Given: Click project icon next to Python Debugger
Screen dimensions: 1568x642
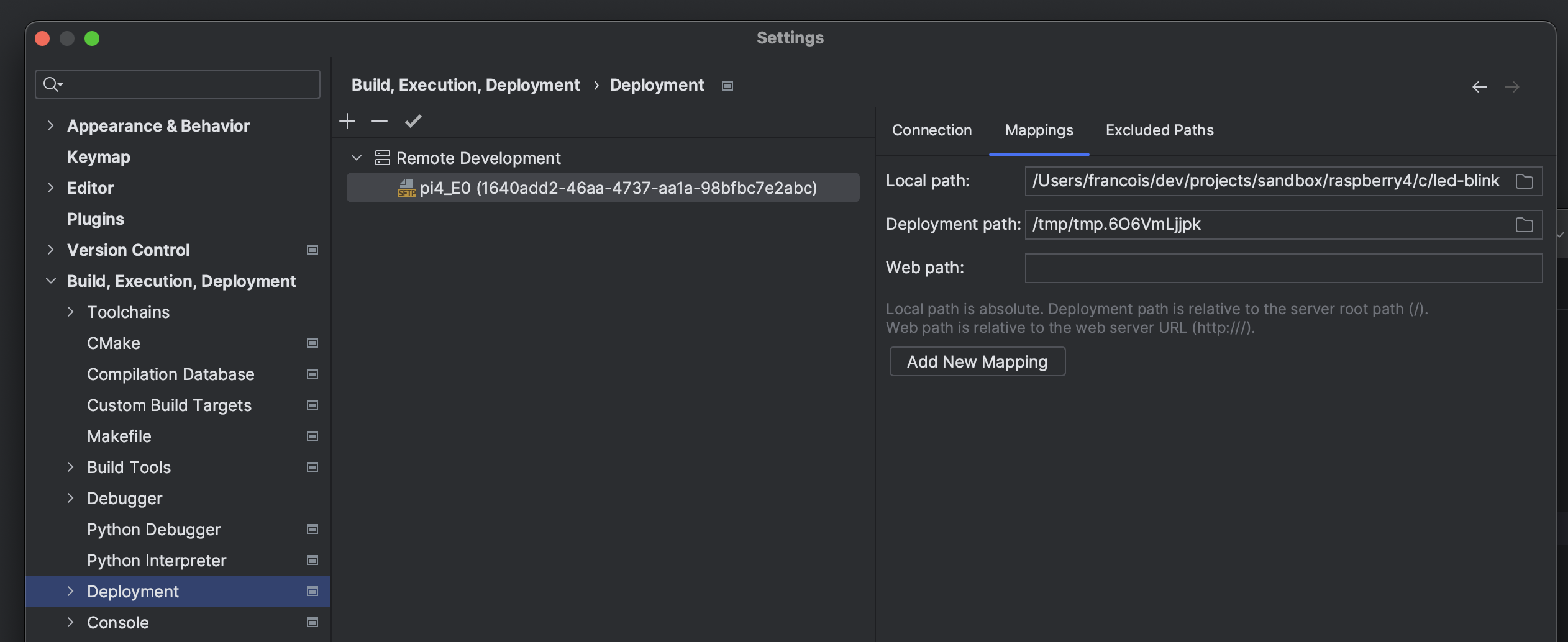Looking at the screenshot, I should pos(312,529).
